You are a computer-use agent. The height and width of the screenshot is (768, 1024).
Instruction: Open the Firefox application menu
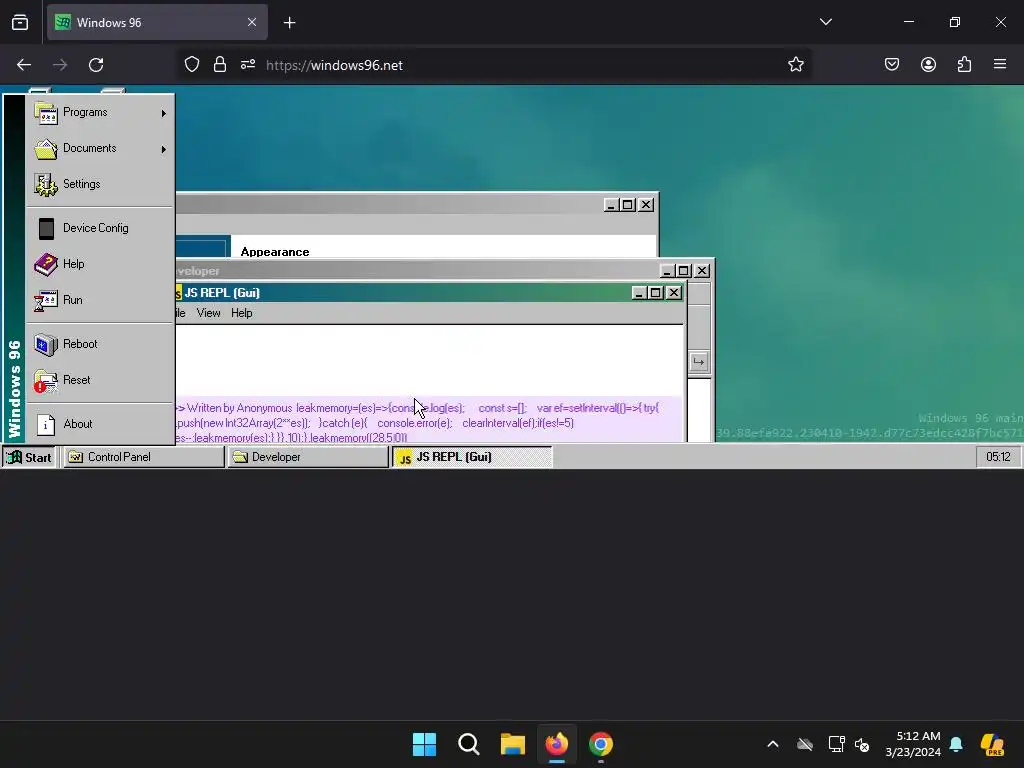(x=1000, y=65)
